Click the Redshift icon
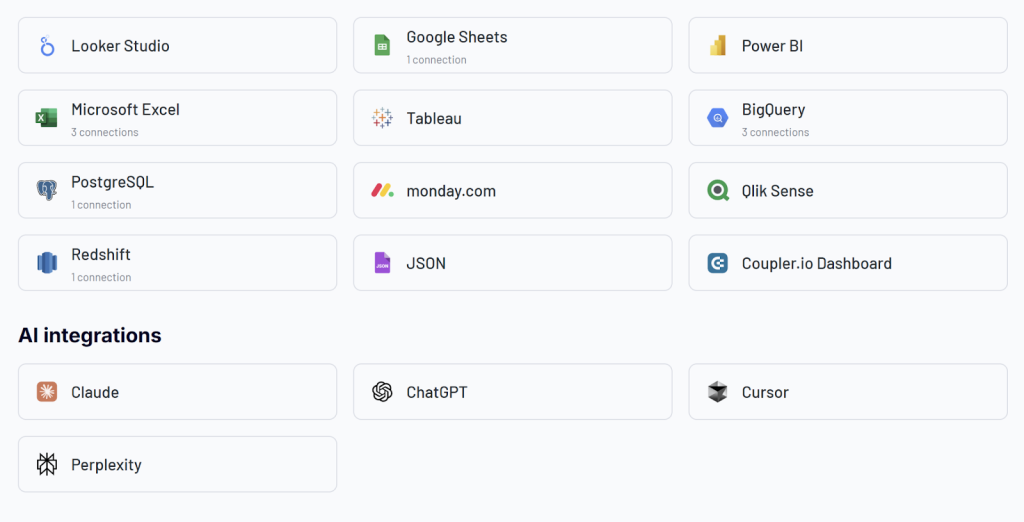The image size is (1024, 522). 47,263
